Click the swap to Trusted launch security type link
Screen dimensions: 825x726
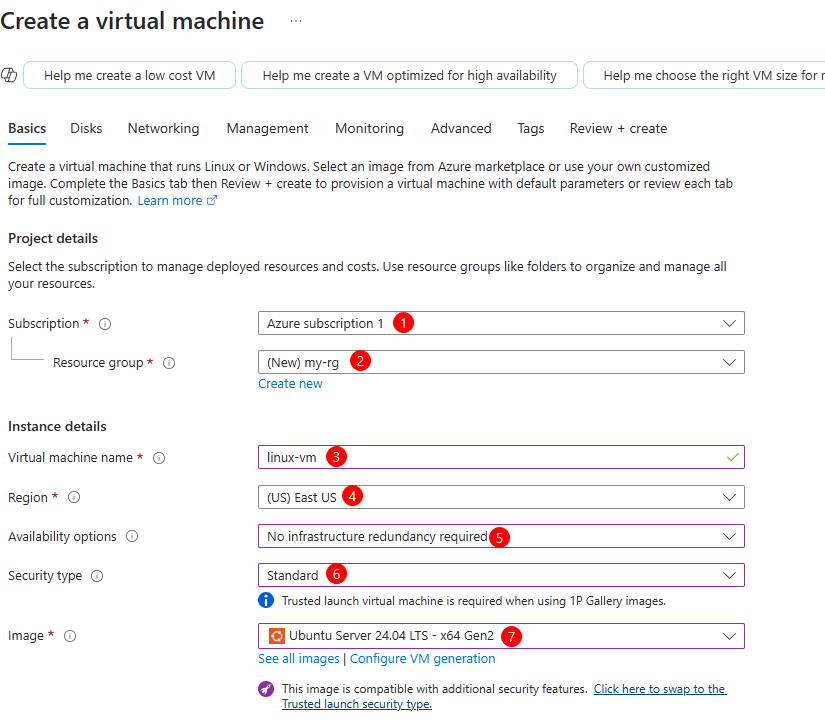tap(504, 696)
